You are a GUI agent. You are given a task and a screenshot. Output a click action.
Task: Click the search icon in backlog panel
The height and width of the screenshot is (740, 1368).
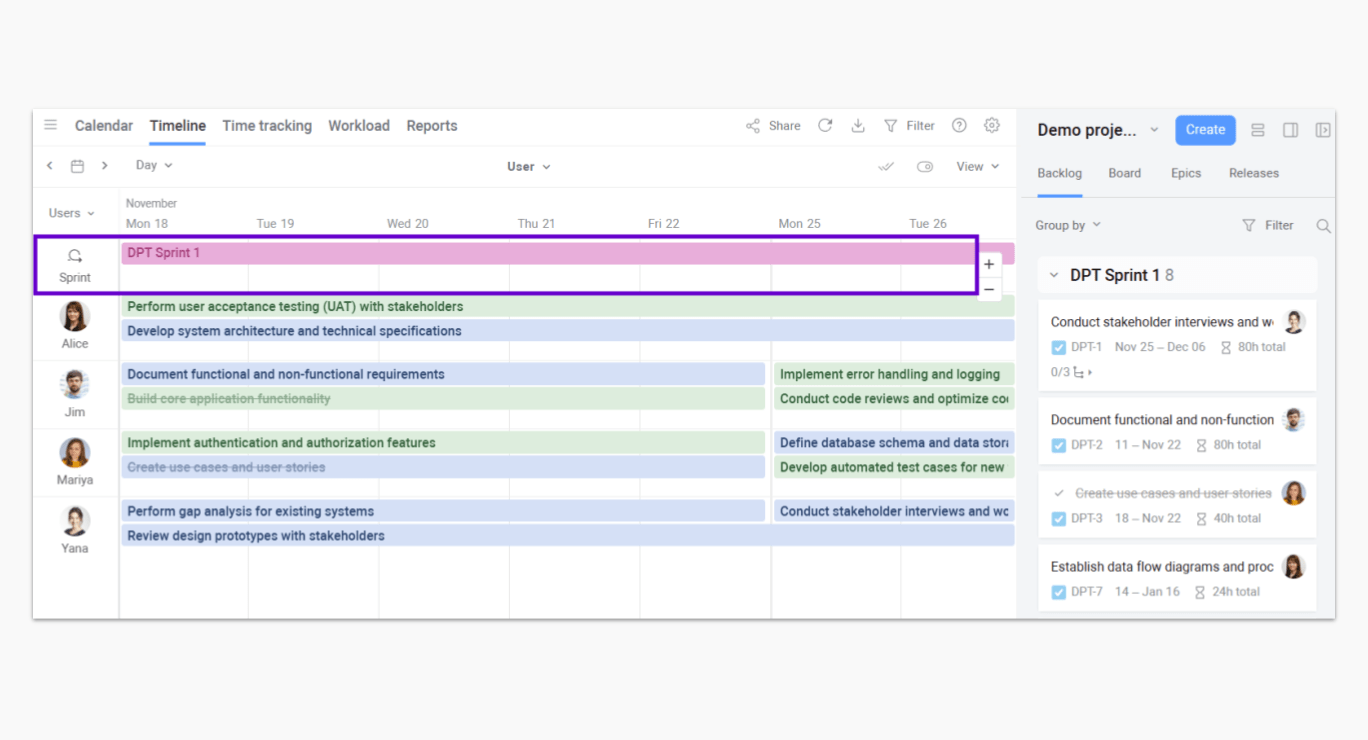(x=1323, y=226)
